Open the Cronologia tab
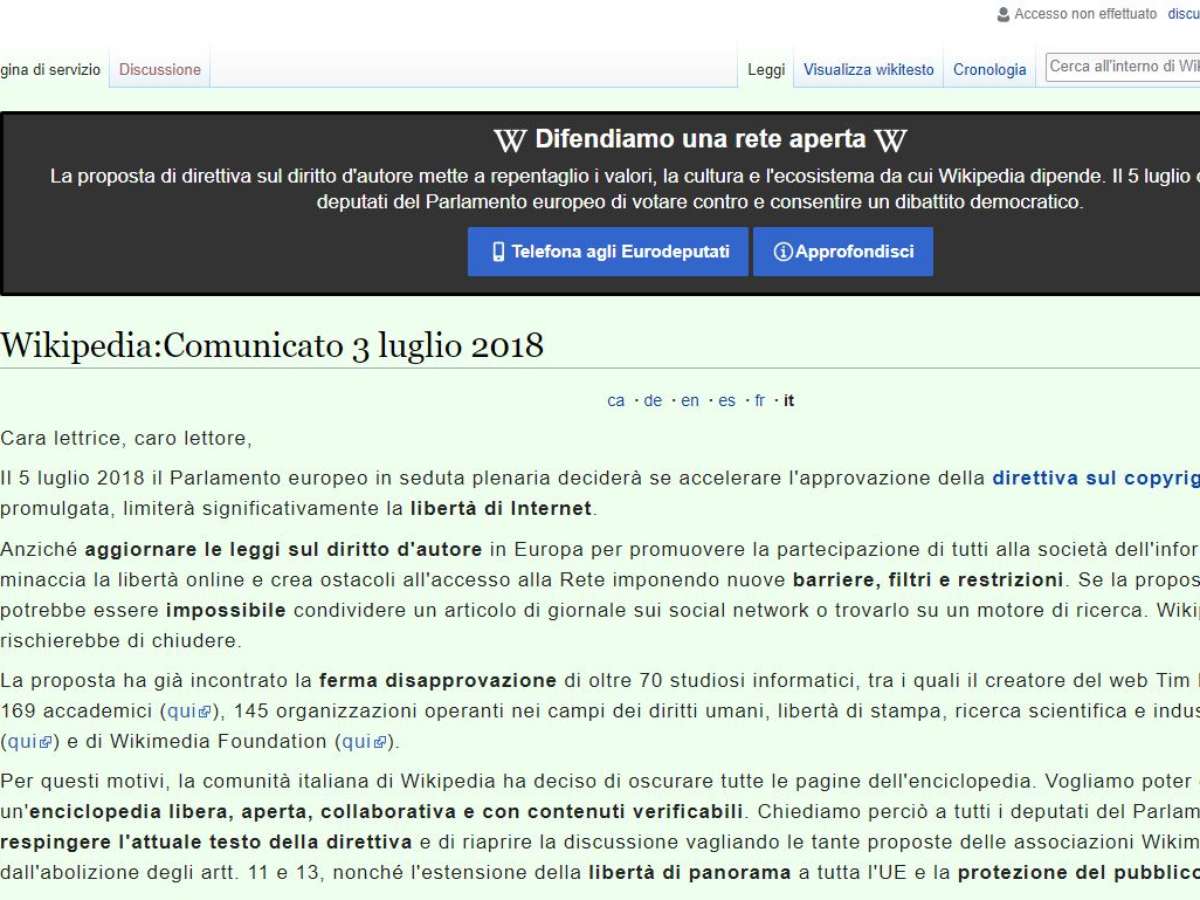Image resolution: width=1200 pixels, height=900 pixels. (x=989, y=70)
